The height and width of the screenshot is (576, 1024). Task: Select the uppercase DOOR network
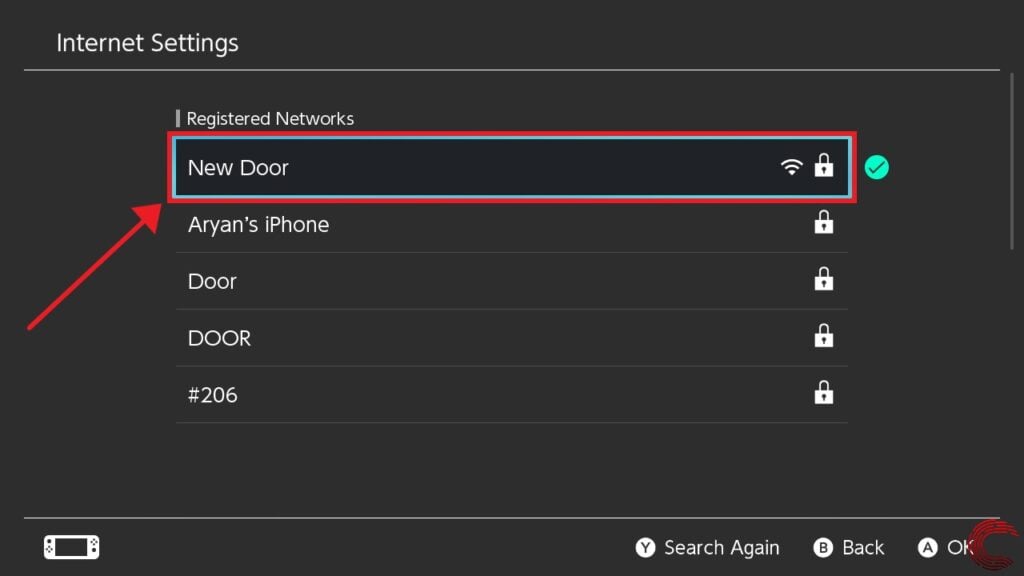pyautogui.click(x=512, y=338)
